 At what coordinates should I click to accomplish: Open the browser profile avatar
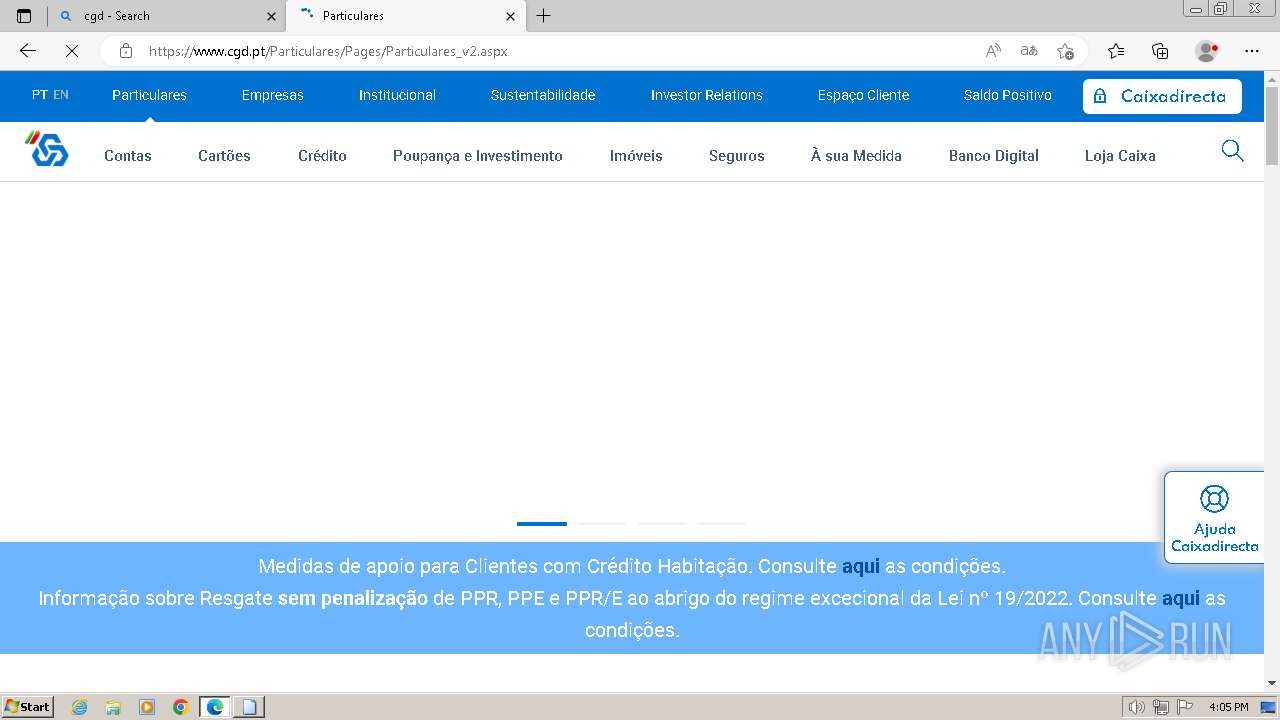pos(1207,51)
